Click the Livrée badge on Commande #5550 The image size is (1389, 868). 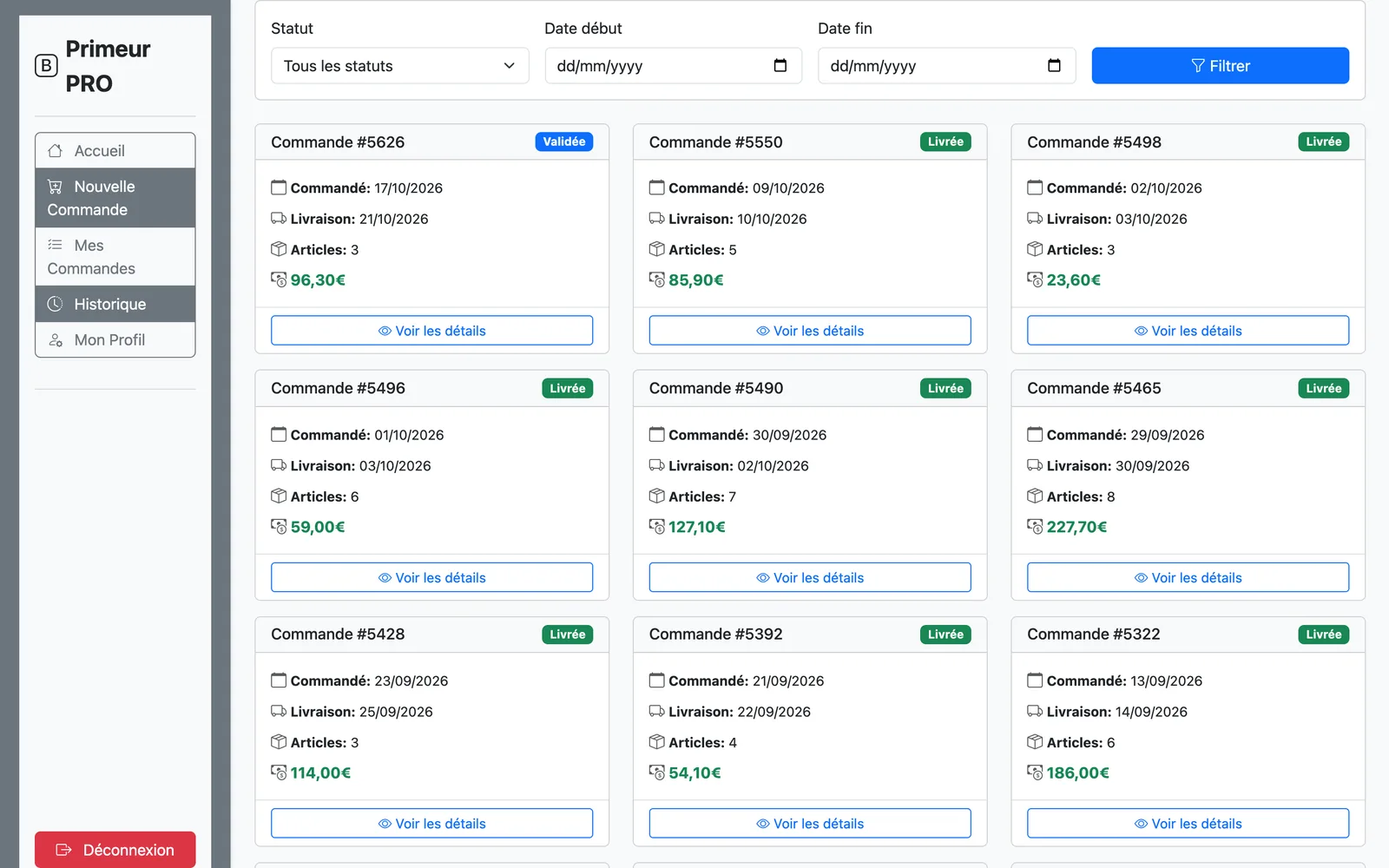(945, 141)
